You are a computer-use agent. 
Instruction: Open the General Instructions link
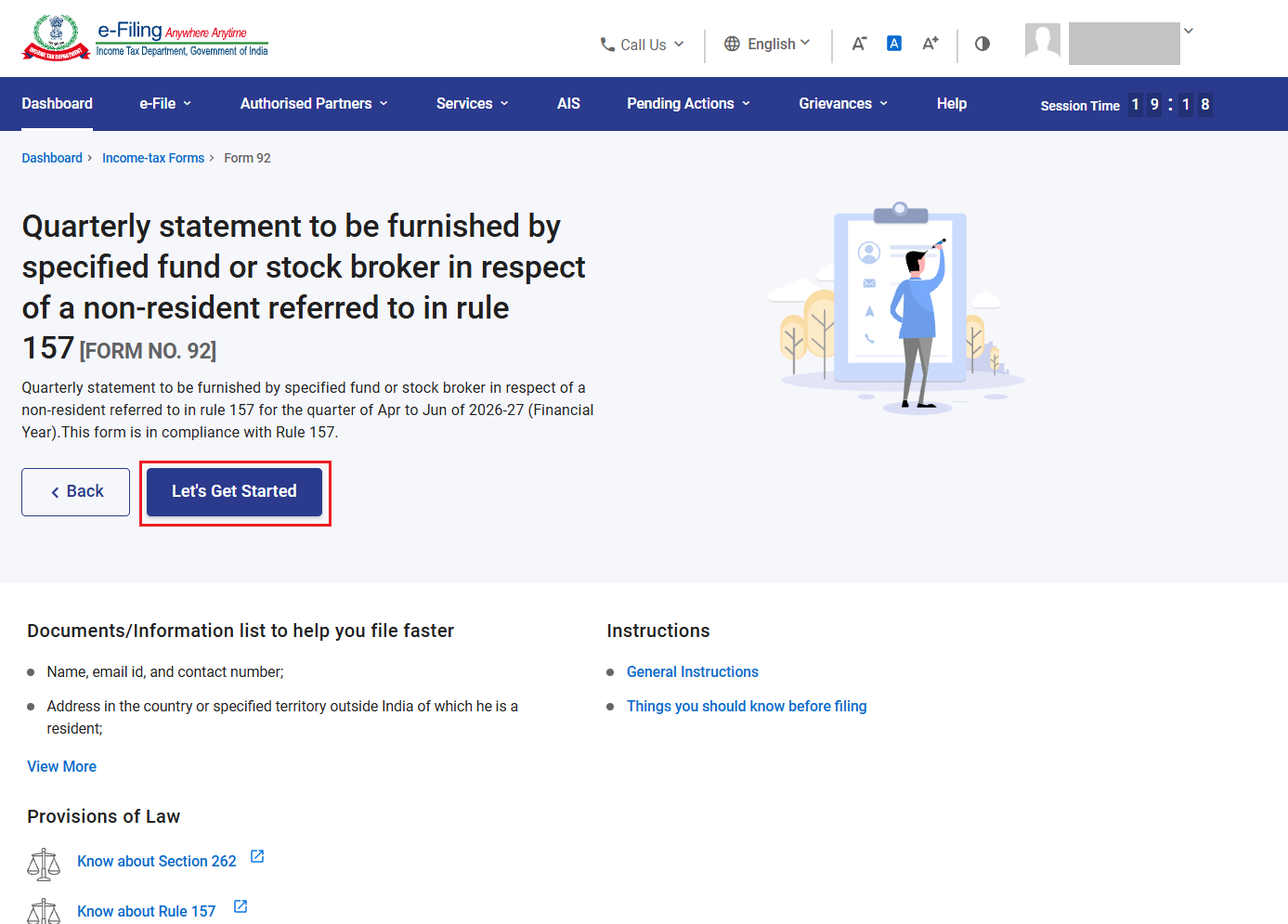693,671
